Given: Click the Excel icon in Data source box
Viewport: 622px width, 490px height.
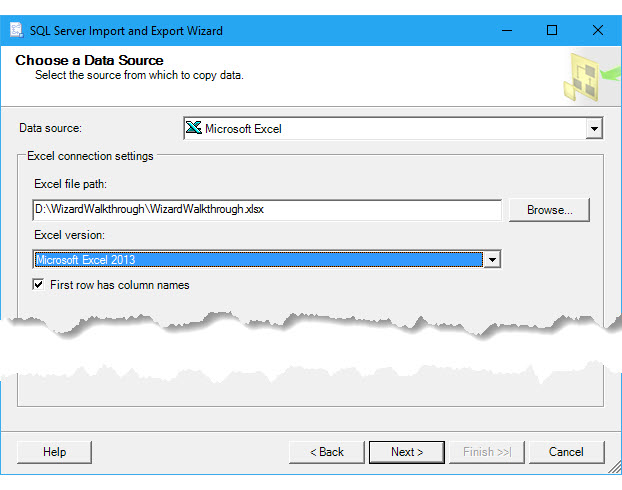Looking at the screenshot, I should [194, 128].
